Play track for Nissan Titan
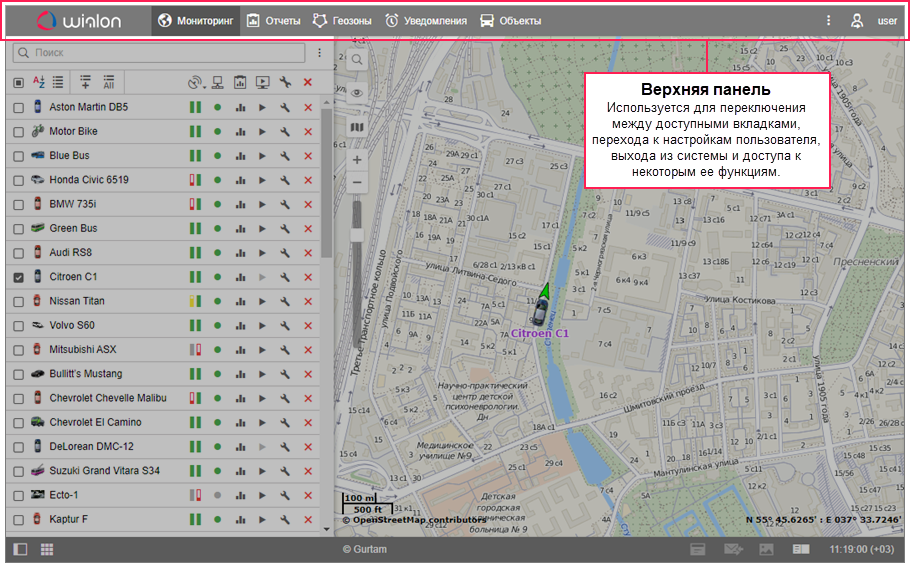The width and height of the screenshot is (910, 563). tap(262, 302)
